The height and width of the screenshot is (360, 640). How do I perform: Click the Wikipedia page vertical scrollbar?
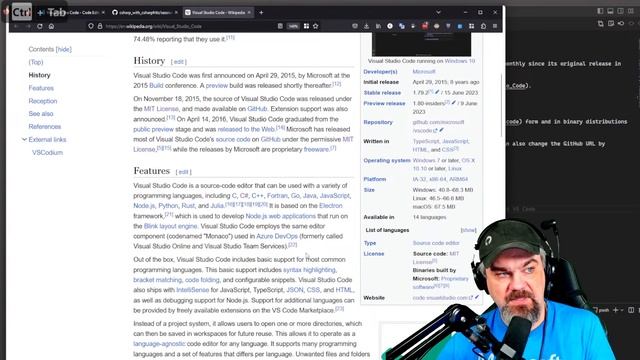coord(502,105)
